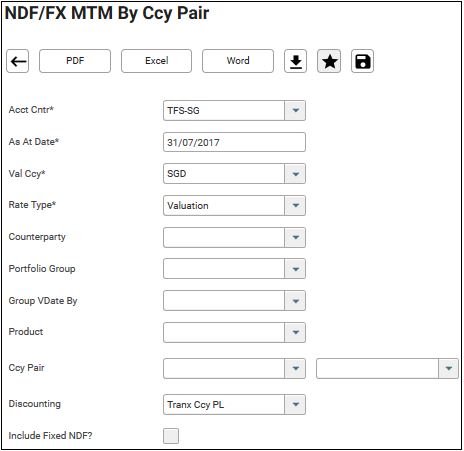Click the download icon

tap(296, 61)
